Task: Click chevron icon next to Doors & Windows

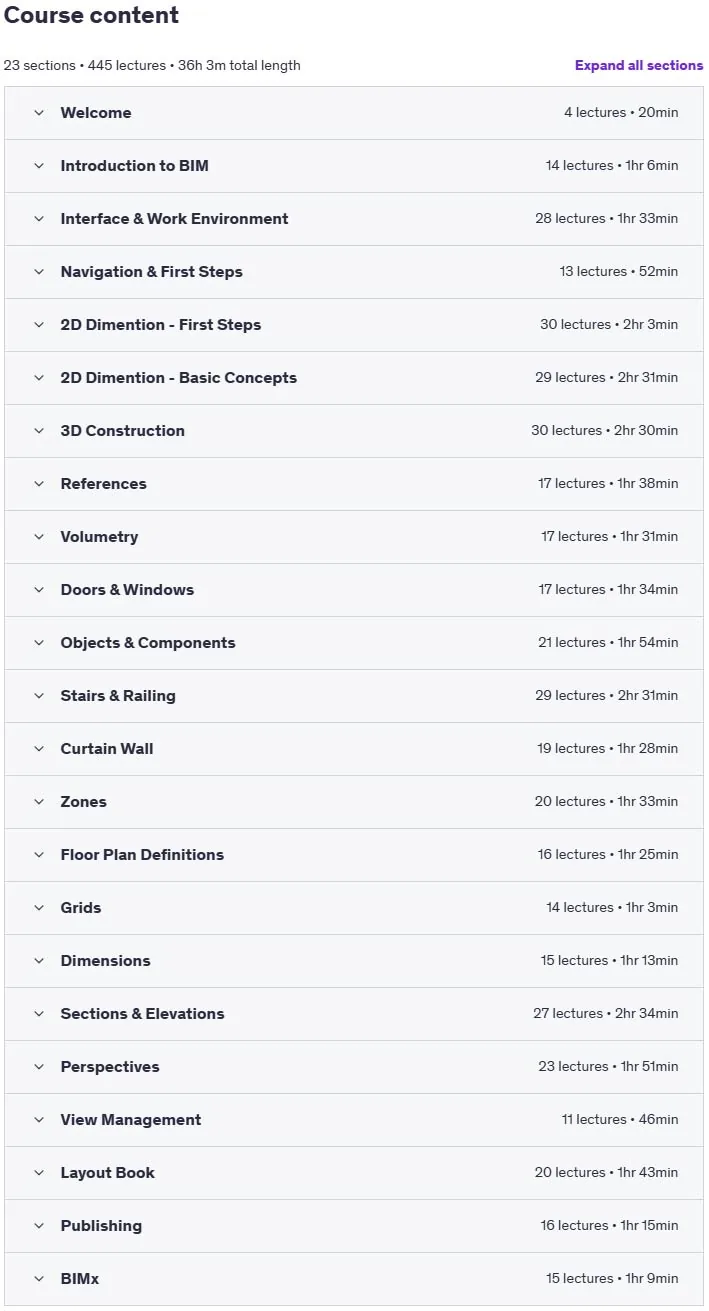Action: tap(39, 590)
